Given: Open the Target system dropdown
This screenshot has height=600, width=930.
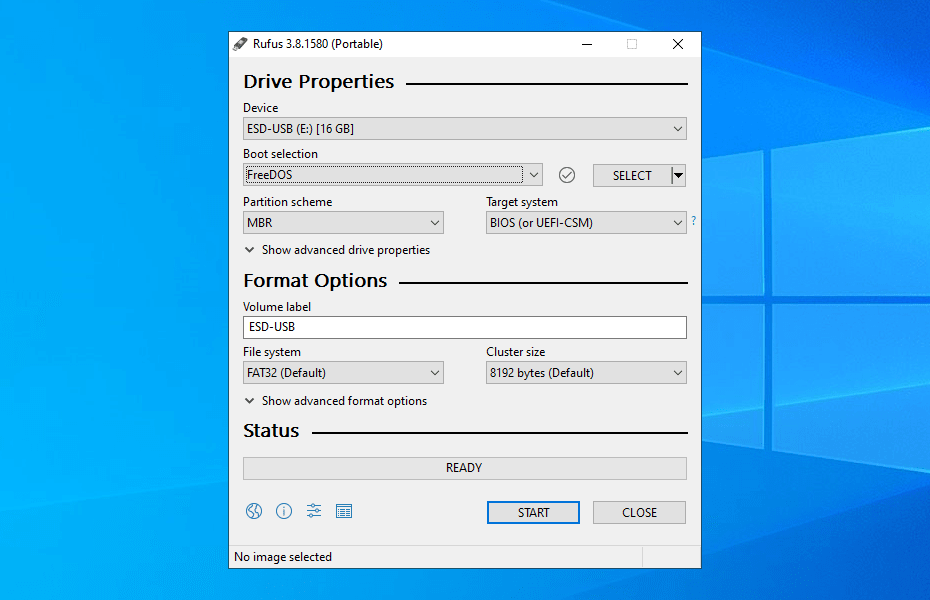Looking at the screenshot, I should (586, 223).
